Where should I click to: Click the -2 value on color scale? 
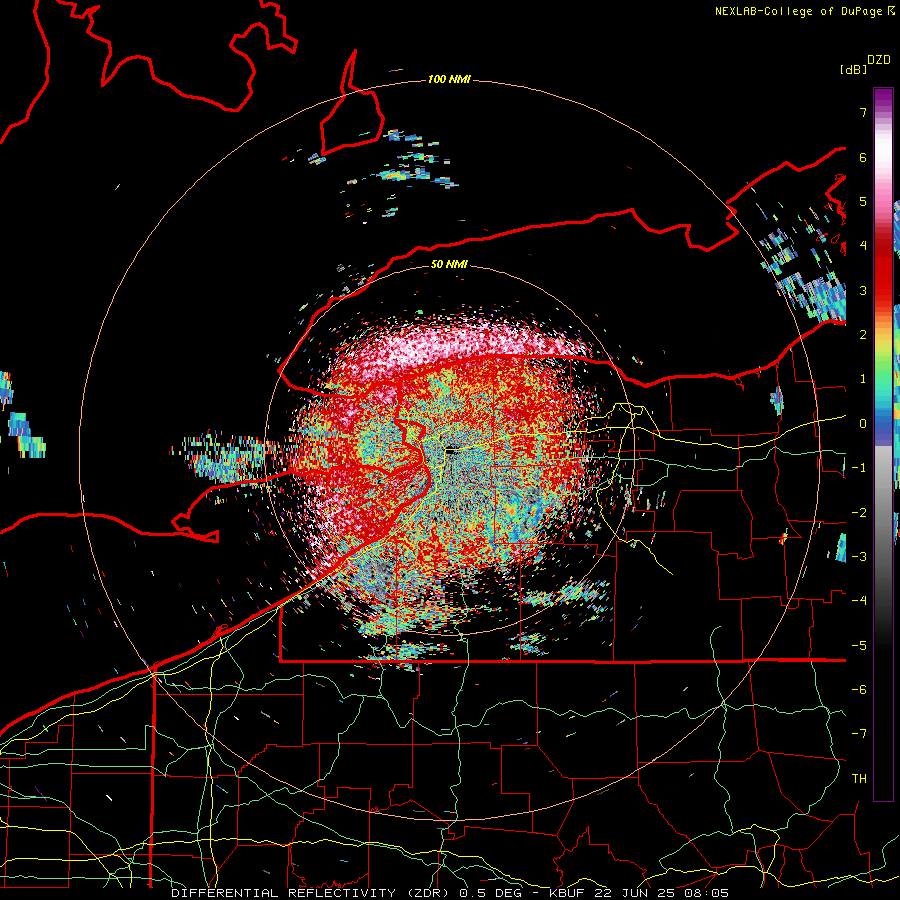click(x=859, y=513)
